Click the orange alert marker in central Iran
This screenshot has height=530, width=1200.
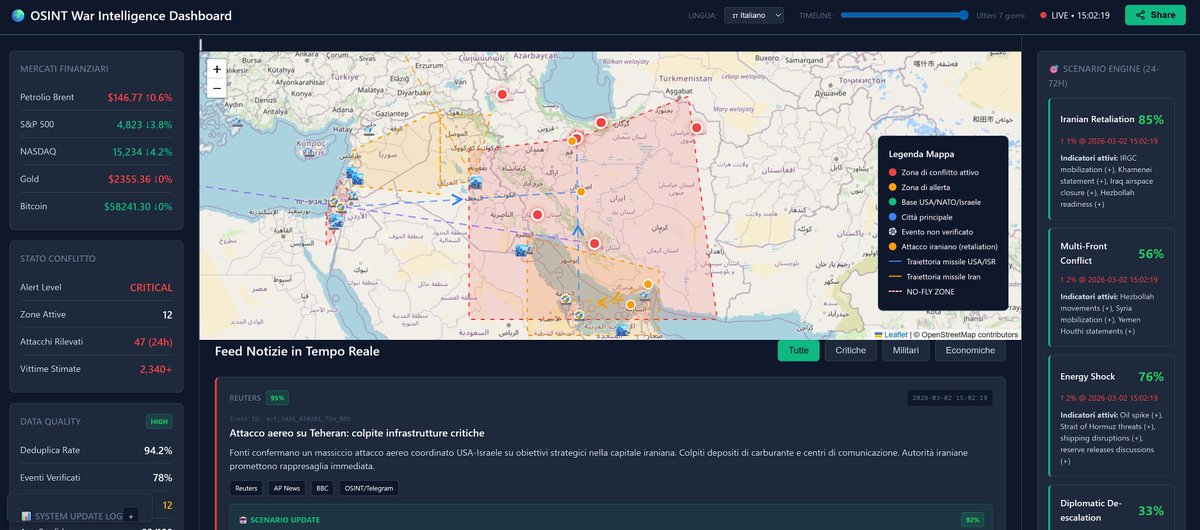pos(580,192)
